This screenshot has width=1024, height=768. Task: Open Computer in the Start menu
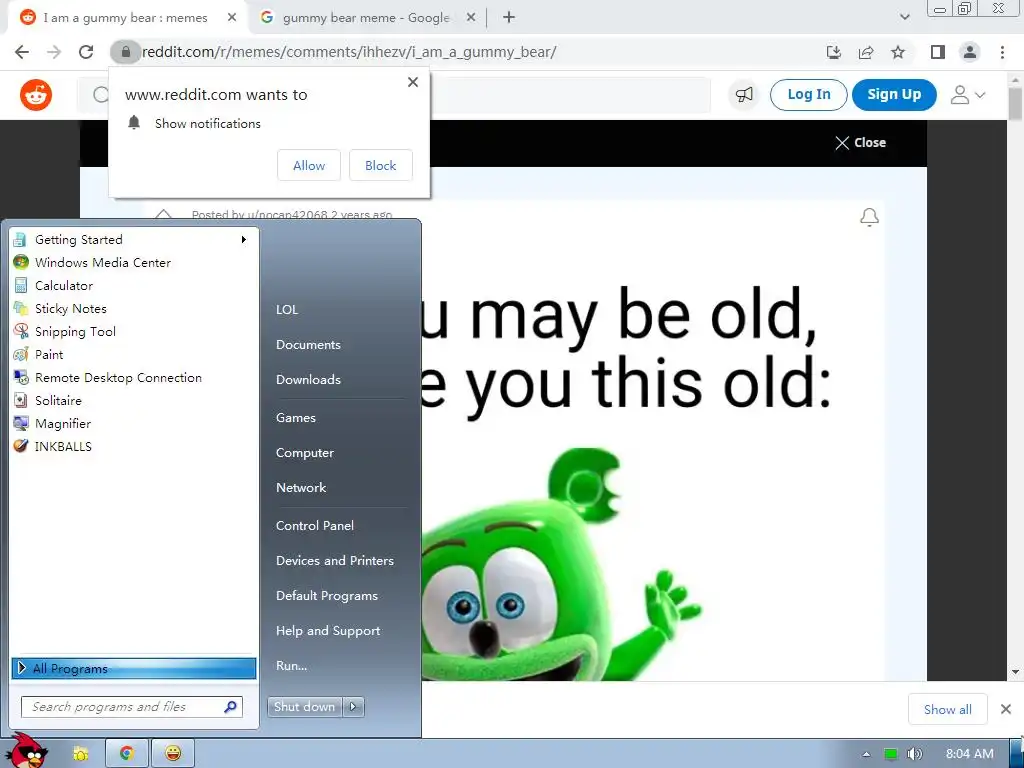[x=304, y=453]
